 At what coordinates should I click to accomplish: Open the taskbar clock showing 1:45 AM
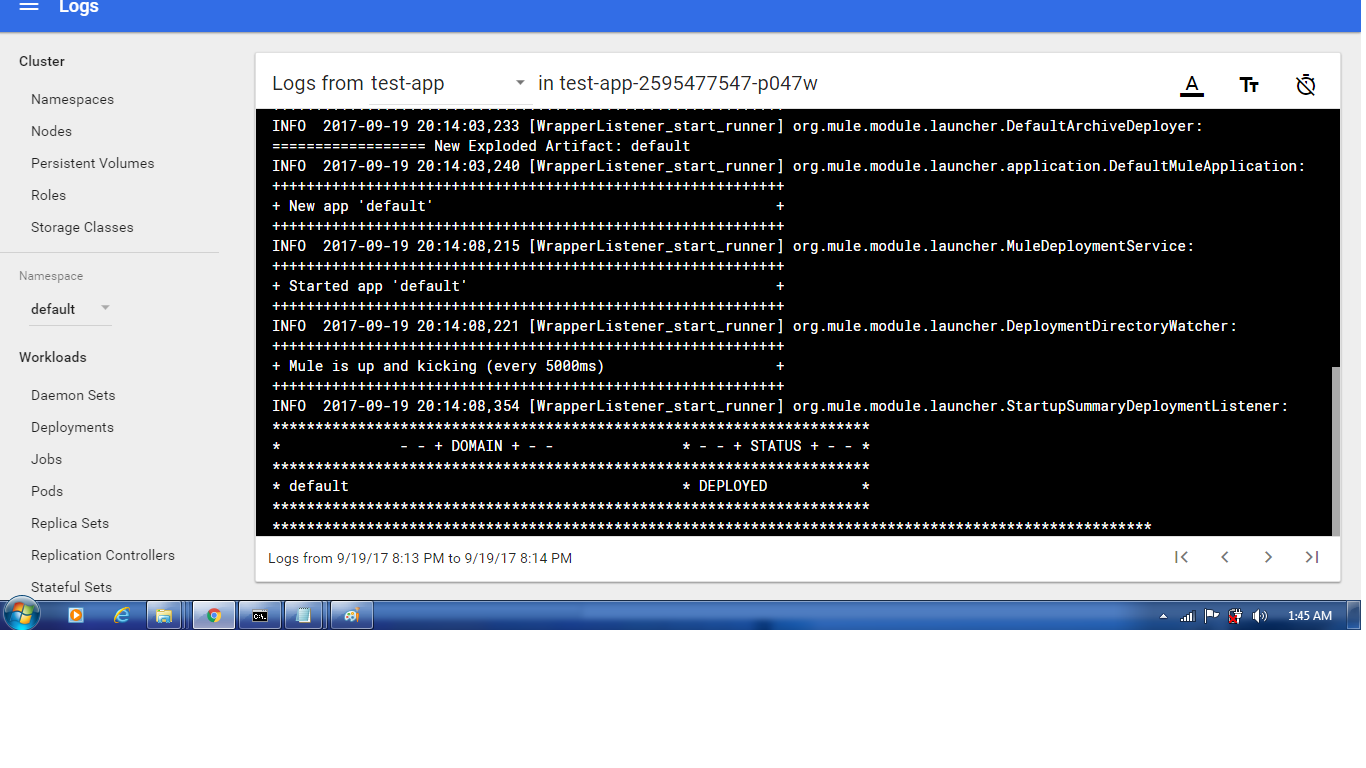click(1310, 616)
